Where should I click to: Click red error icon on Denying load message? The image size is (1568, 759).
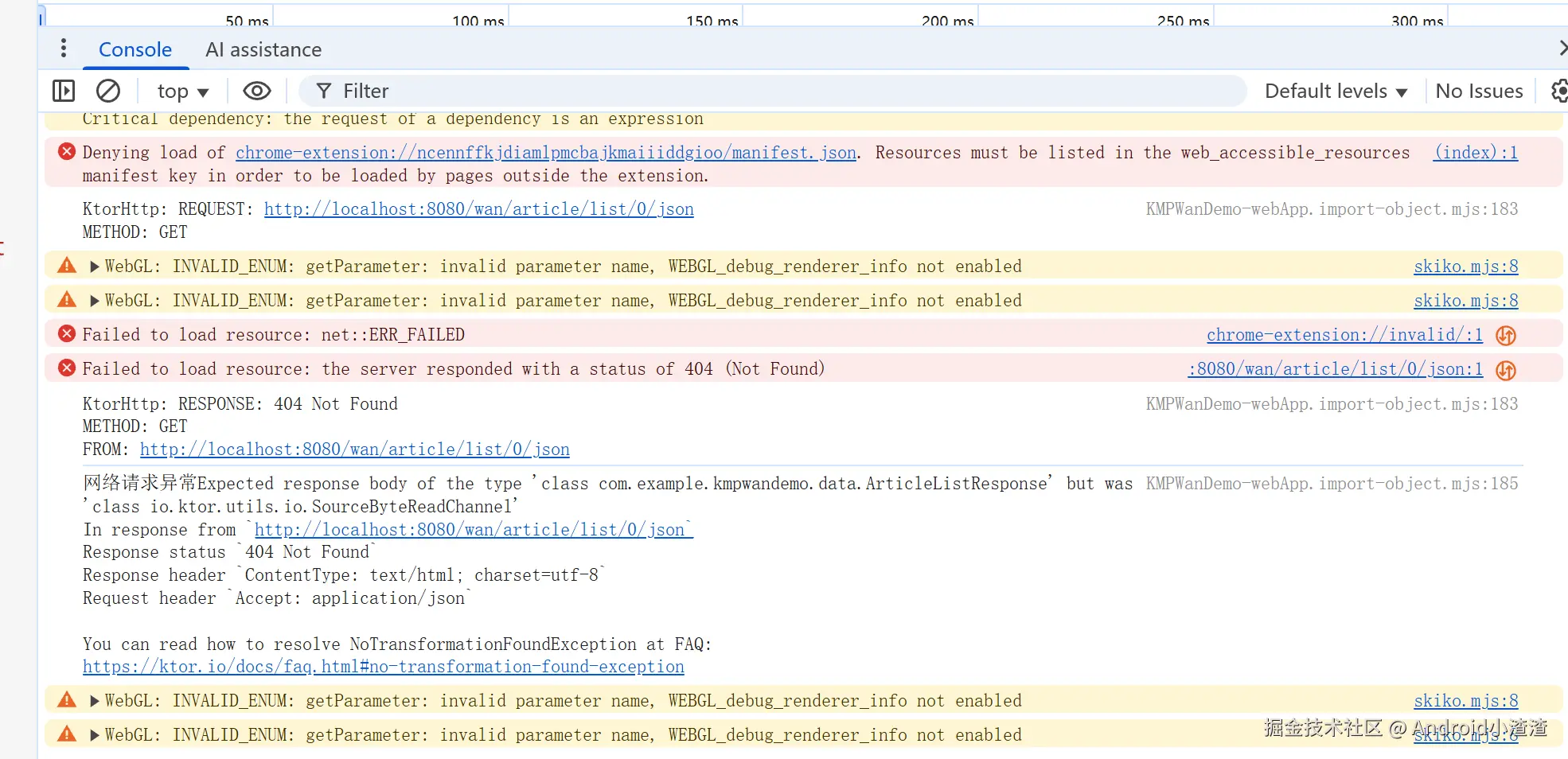pyautogui.click(x=67, y=151)
